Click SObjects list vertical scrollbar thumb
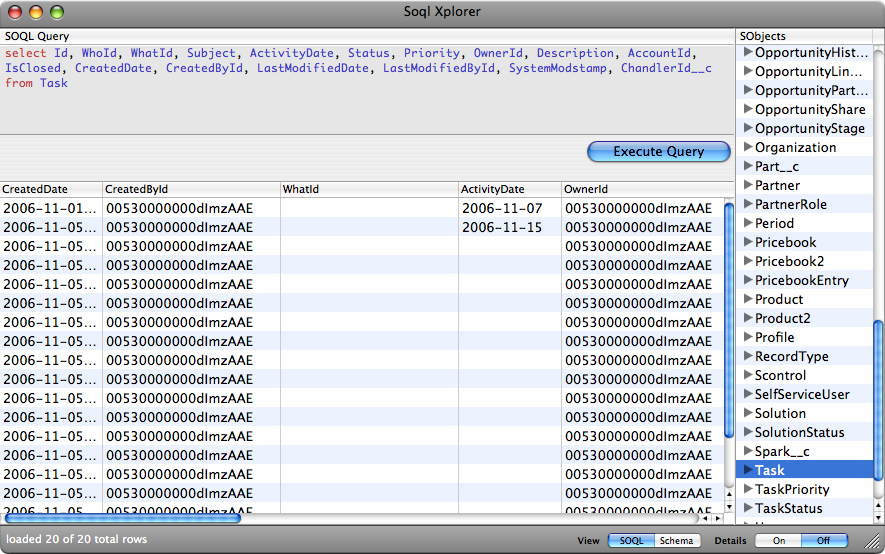This screenshot has width=885, height=554. [878, 400]
